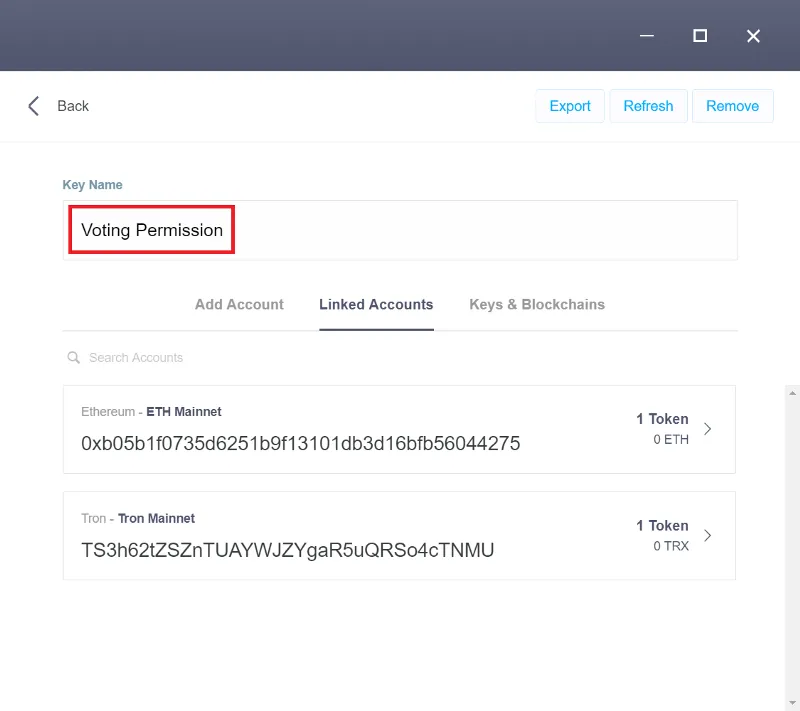
Task: Click the search magnifier icon
Action: click(73, 358)
